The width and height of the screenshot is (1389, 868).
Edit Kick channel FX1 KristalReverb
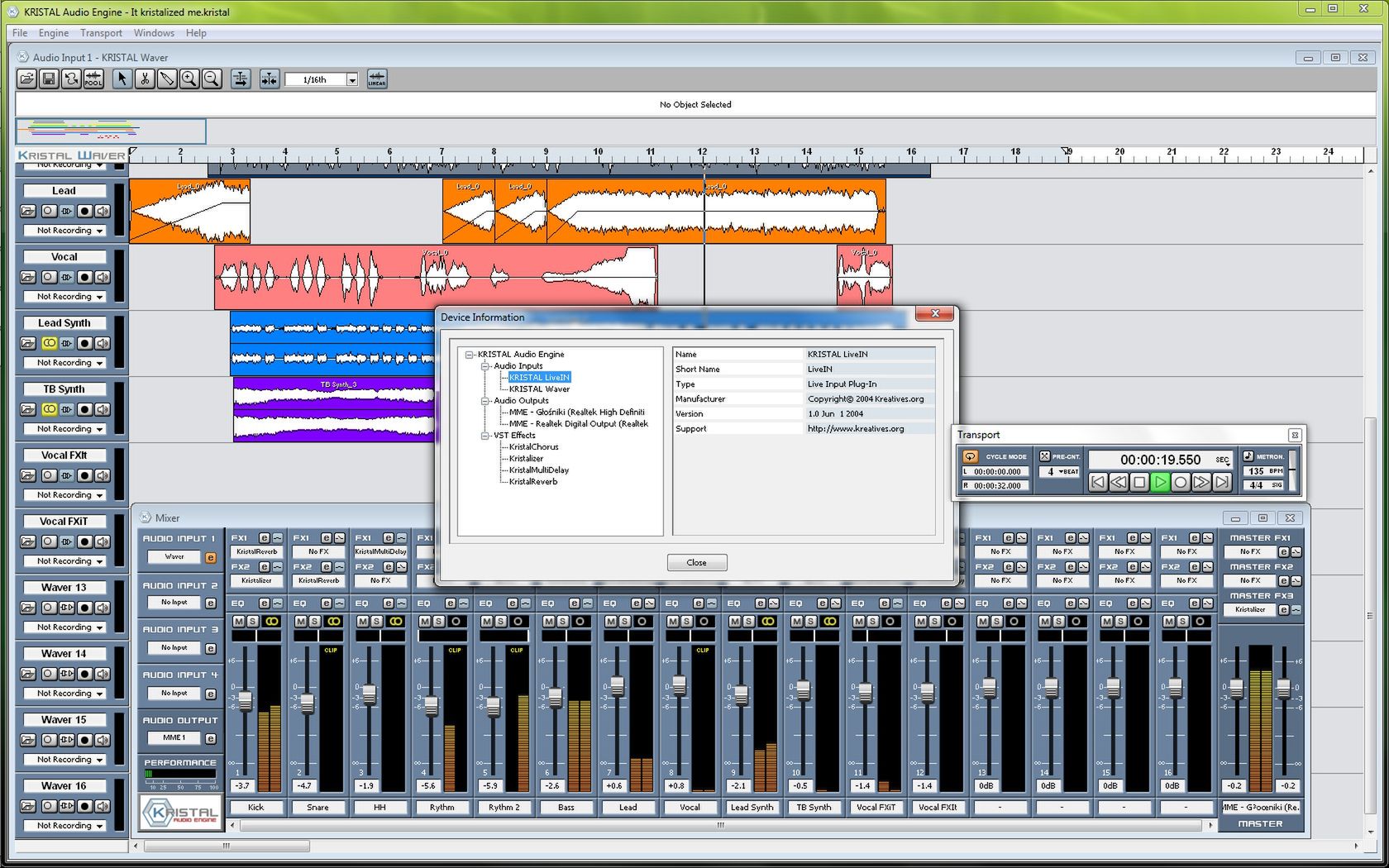(x=265, y=538)
